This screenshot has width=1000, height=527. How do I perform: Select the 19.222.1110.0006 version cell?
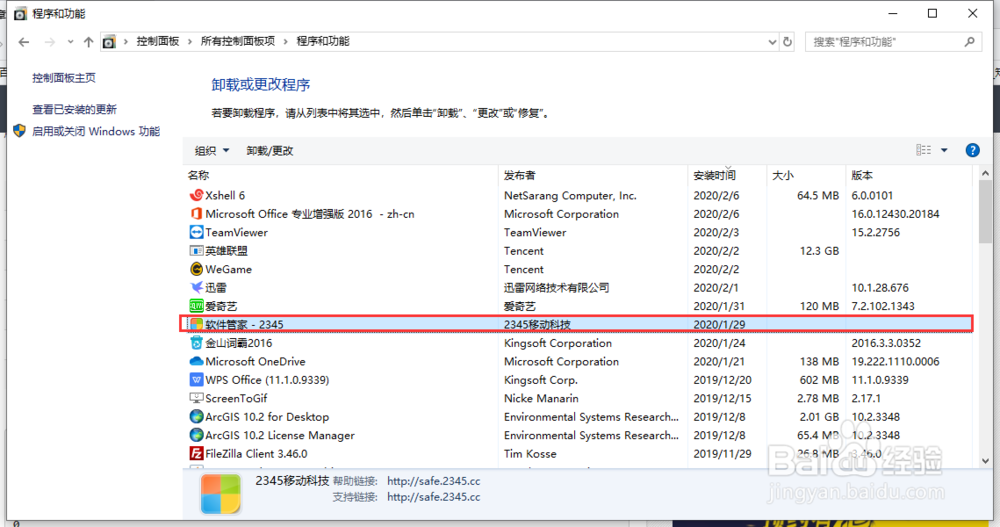[x=895, y=361]
